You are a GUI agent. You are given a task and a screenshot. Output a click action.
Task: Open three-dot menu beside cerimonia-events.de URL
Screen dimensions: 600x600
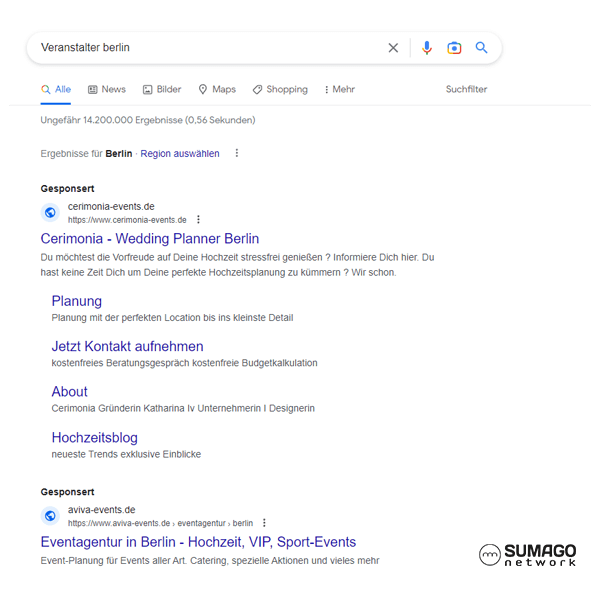pos(198,219)
